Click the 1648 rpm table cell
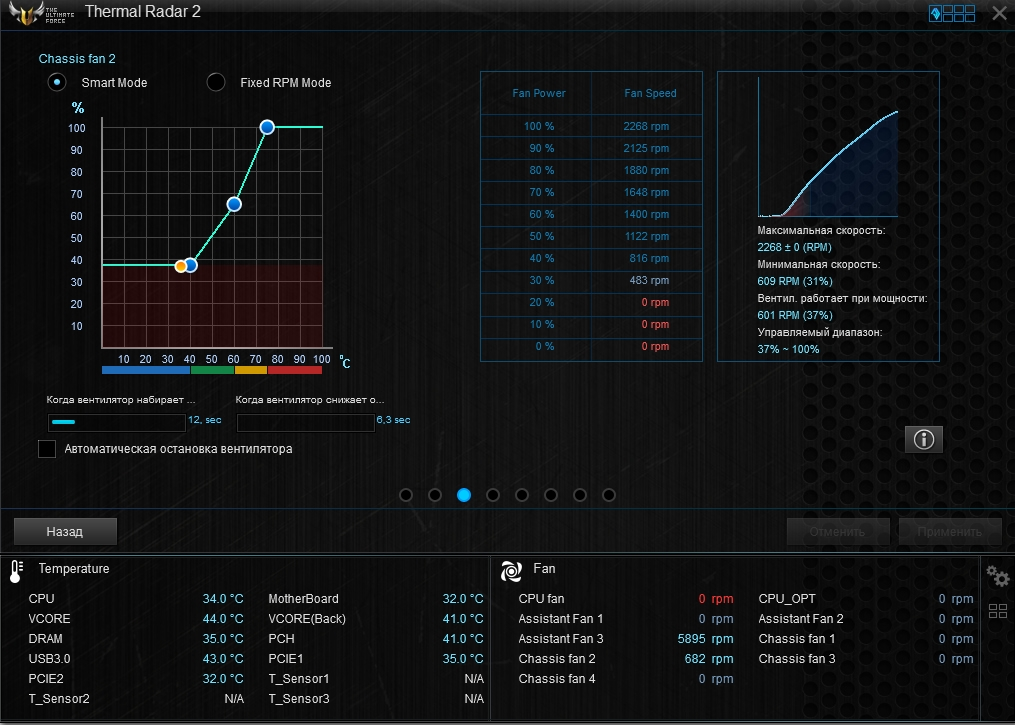Image resolution: width=1015 pixels, height=725 pixels. [646, 192]
